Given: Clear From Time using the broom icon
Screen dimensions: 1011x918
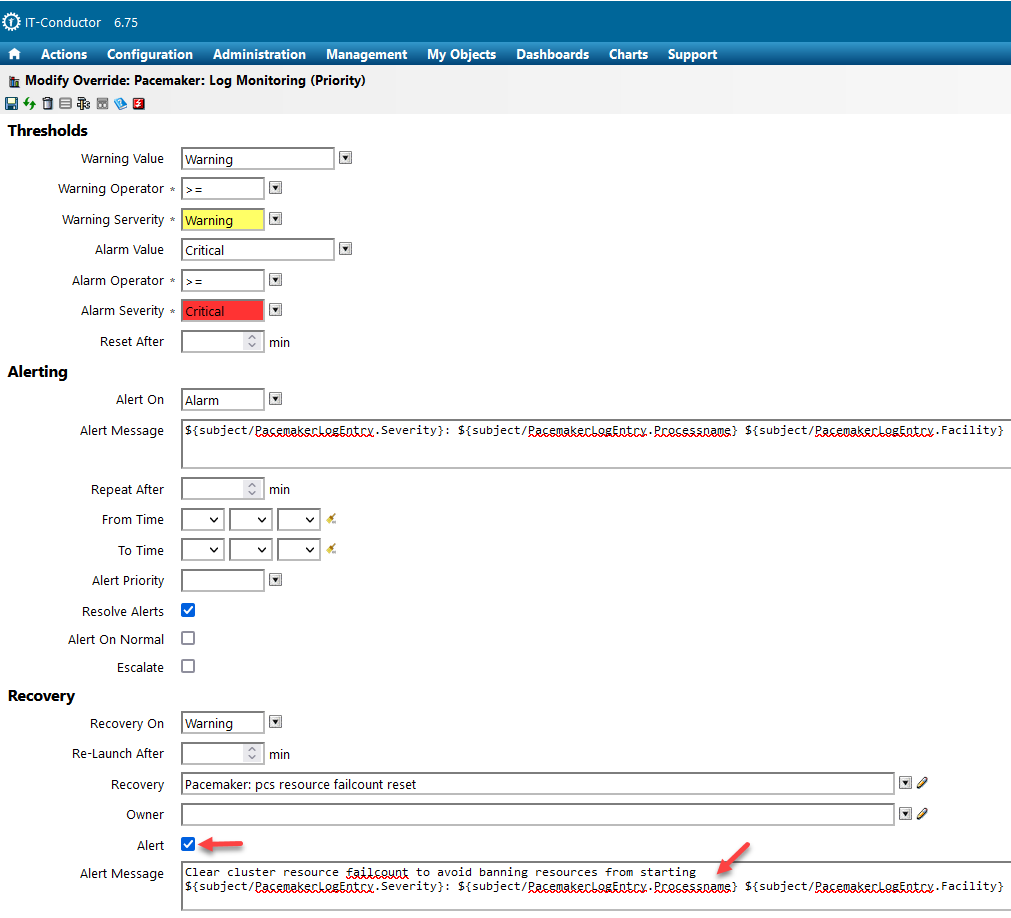Looking at the screenshot, I should point(331,520).
